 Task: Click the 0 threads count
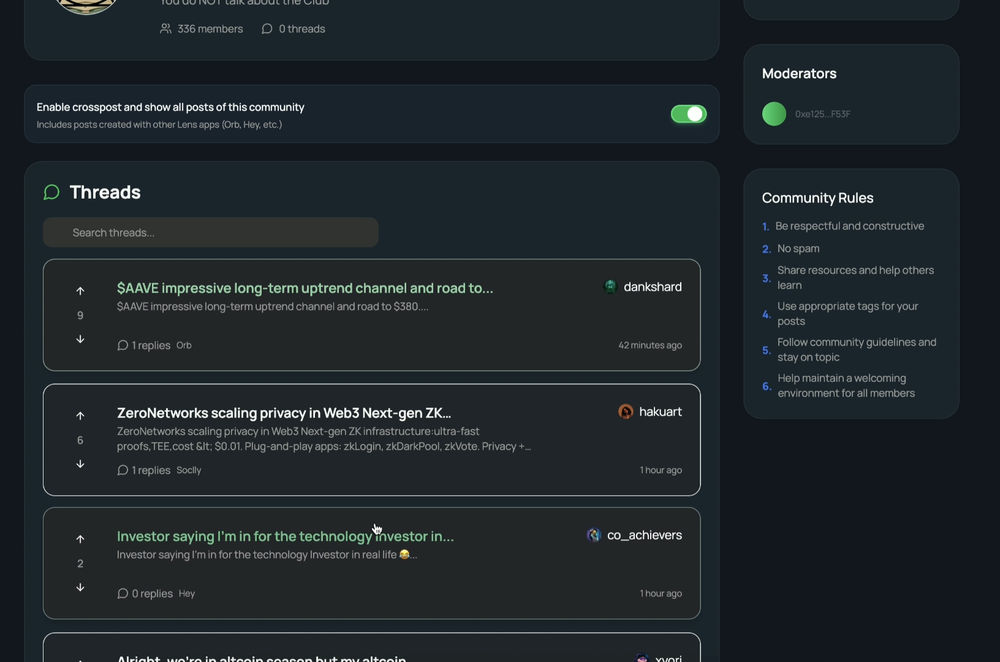(293, 29)
